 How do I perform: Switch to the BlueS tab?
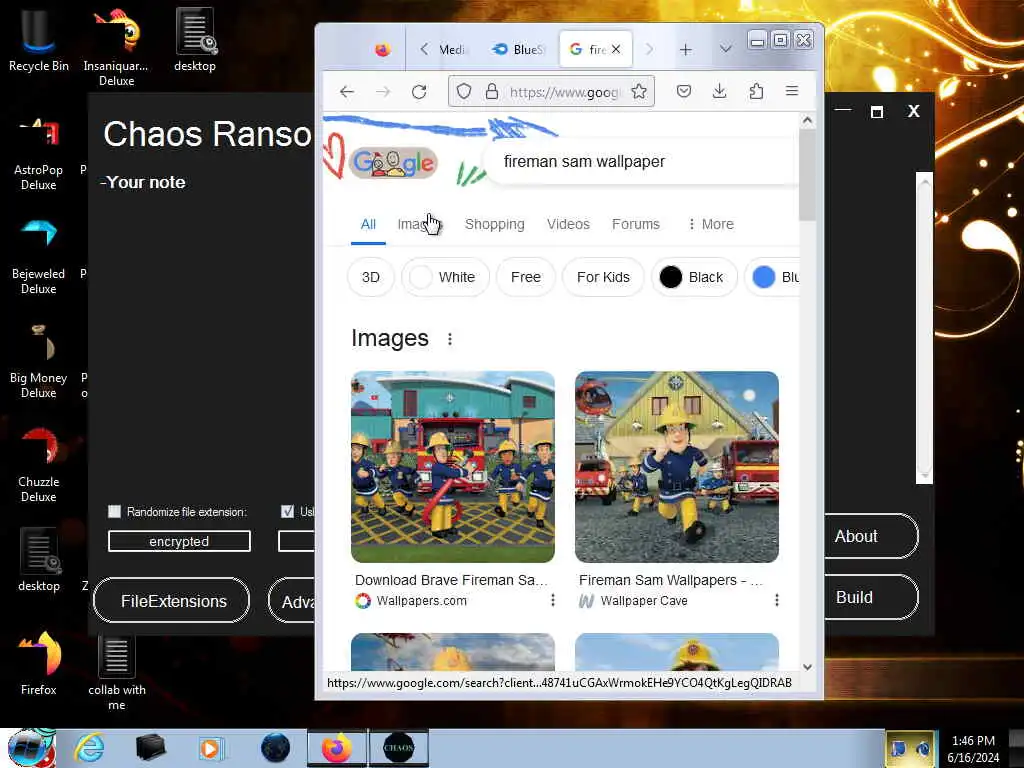pyautogui.click(x=519, y=50)
